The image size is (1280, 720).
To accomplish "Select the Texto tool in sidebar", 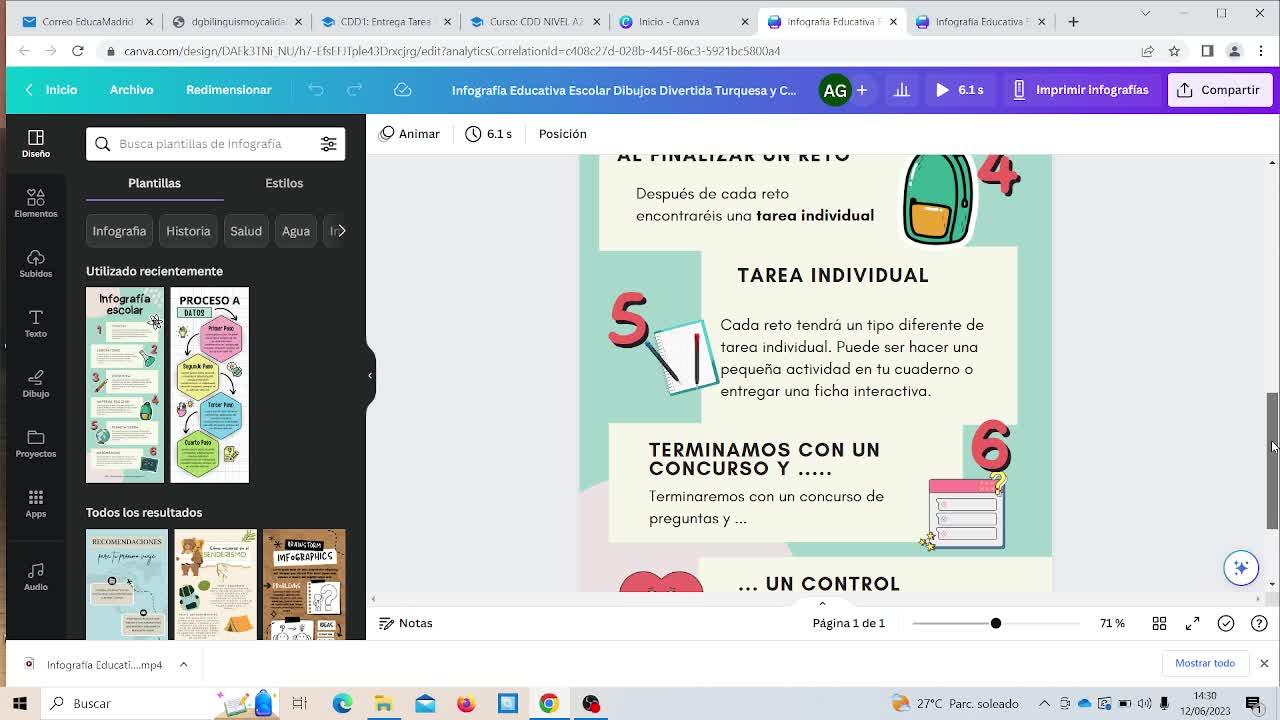I will (36, 322).
